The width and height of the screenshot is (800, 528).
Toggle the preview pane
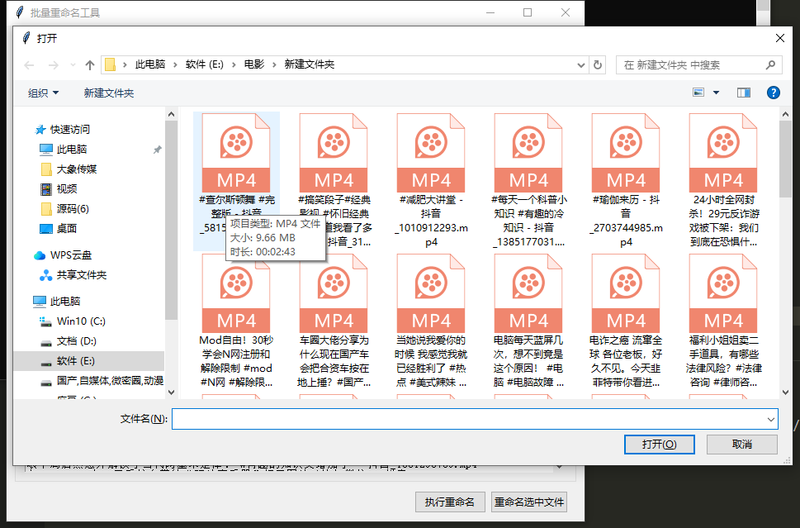point(743,92)
